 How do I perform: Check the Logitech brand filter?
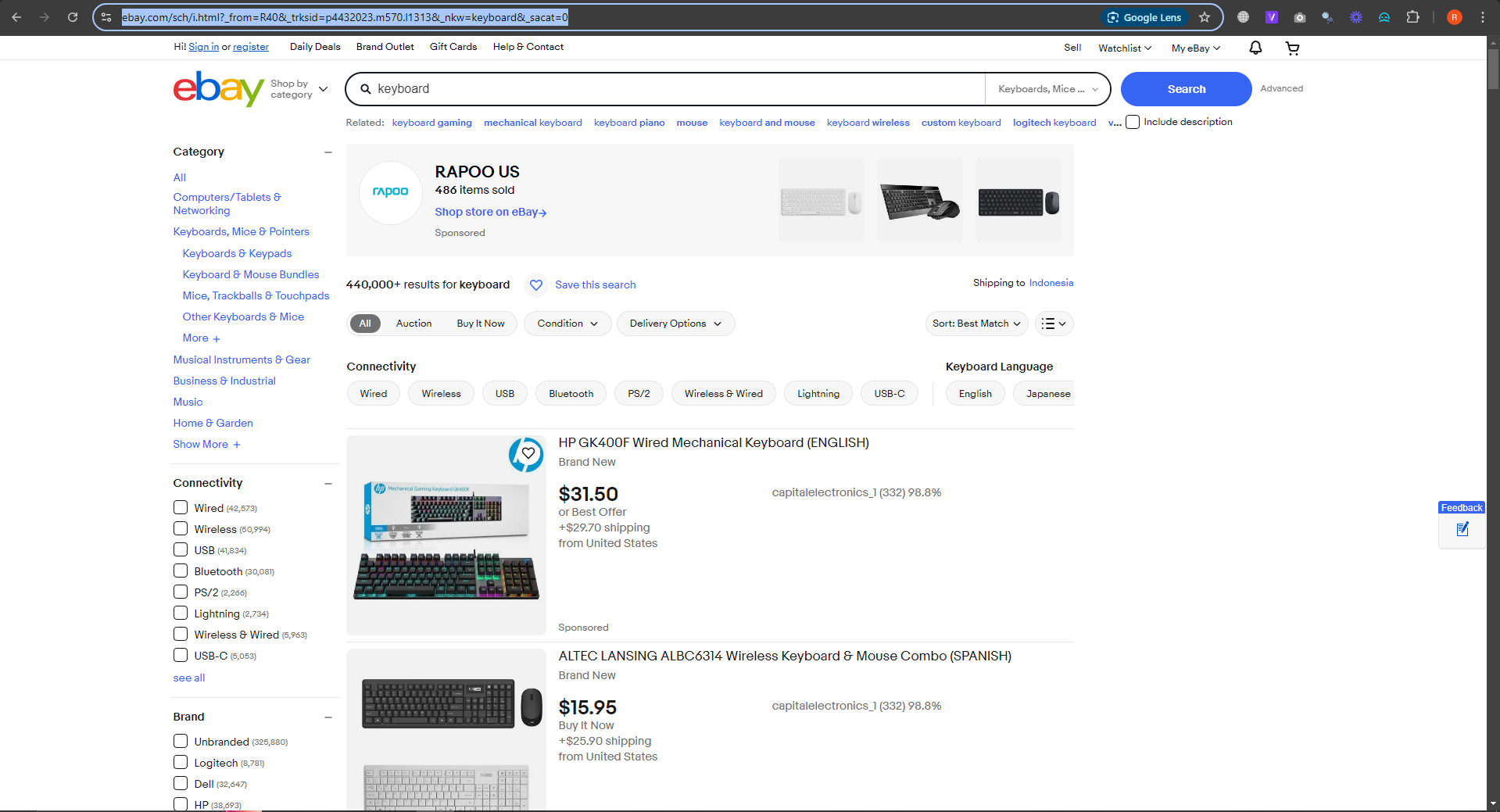pos(181,763)
